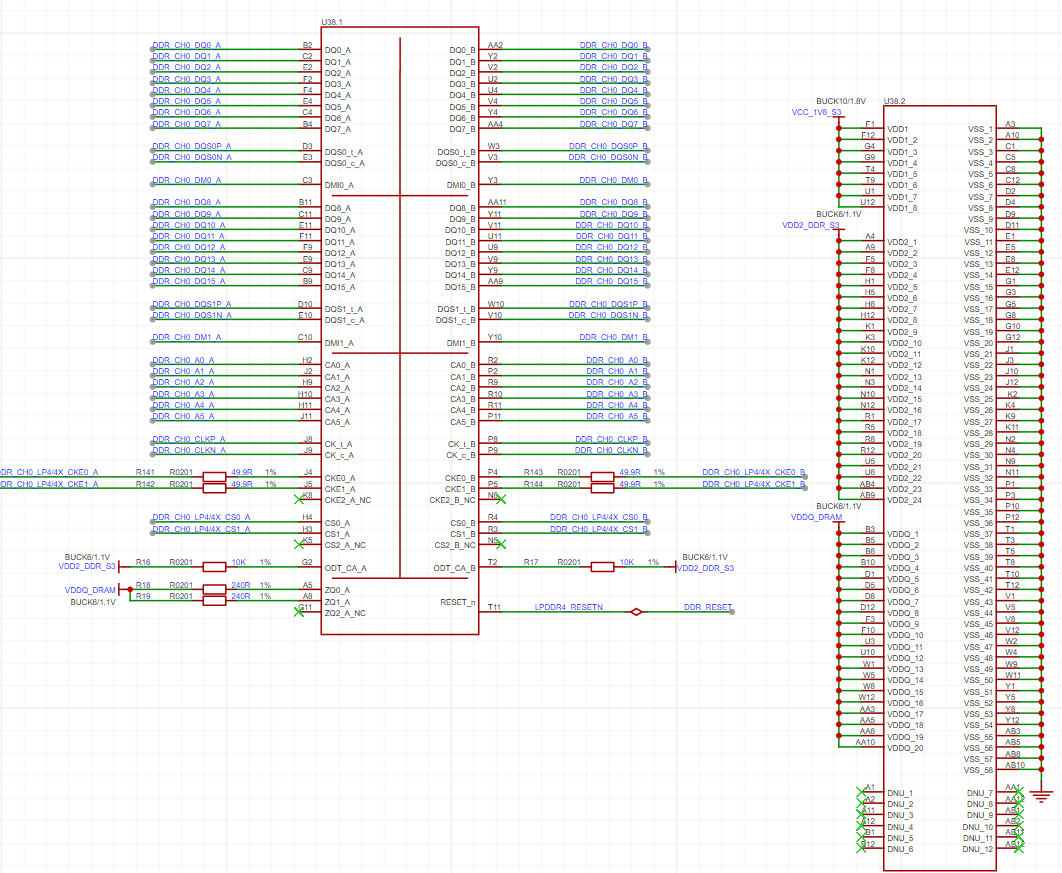The height and width of the screenshot is (873, 1062).
Task: Select resistor R16 10K symbol
Action: pyautogui.click(x=214, y=567)
